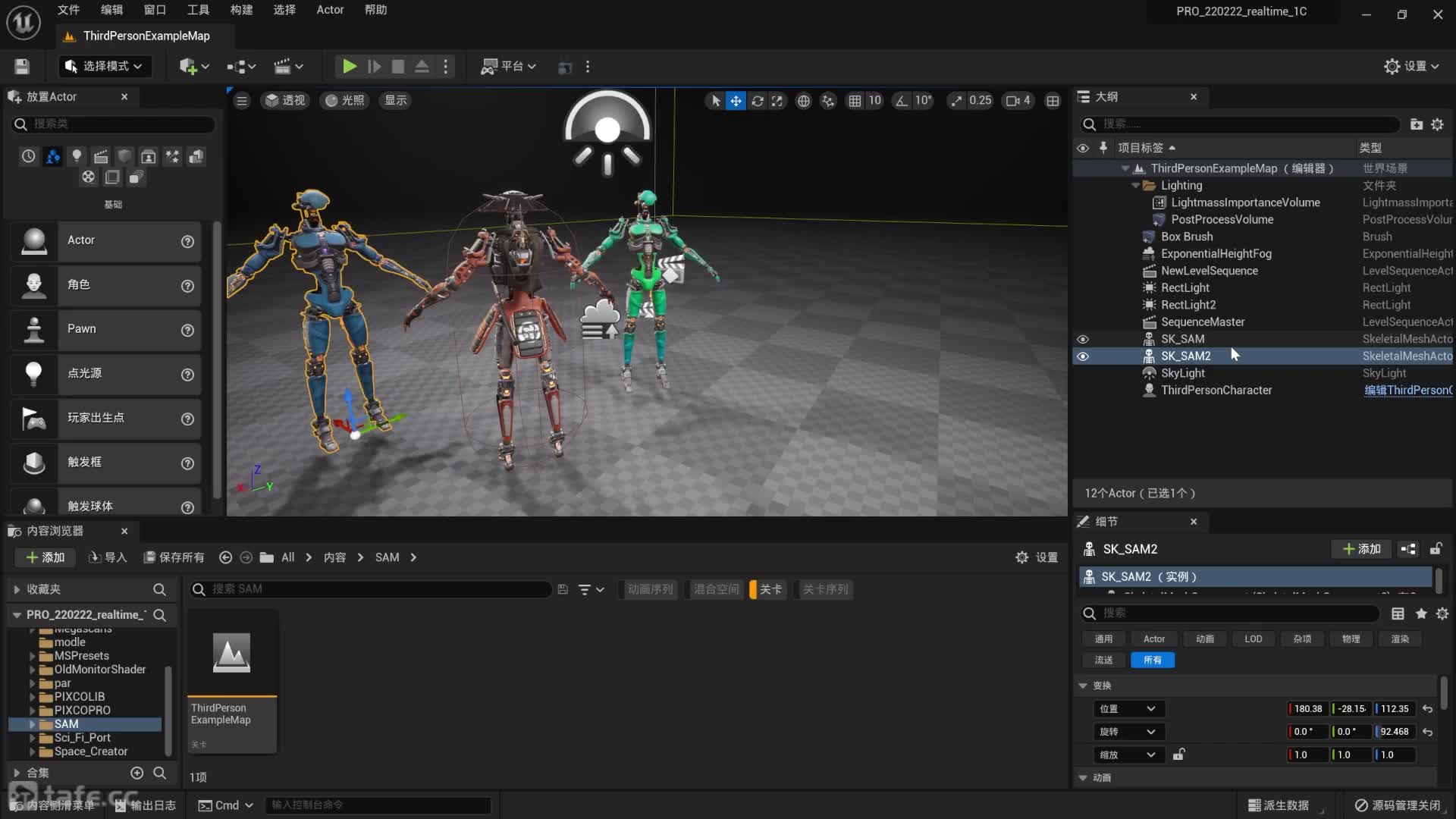Toggle the 动画序列 filter
The height and width of the screenshot is (819, 1456).
pyautogui.click(x=648, y=589)
